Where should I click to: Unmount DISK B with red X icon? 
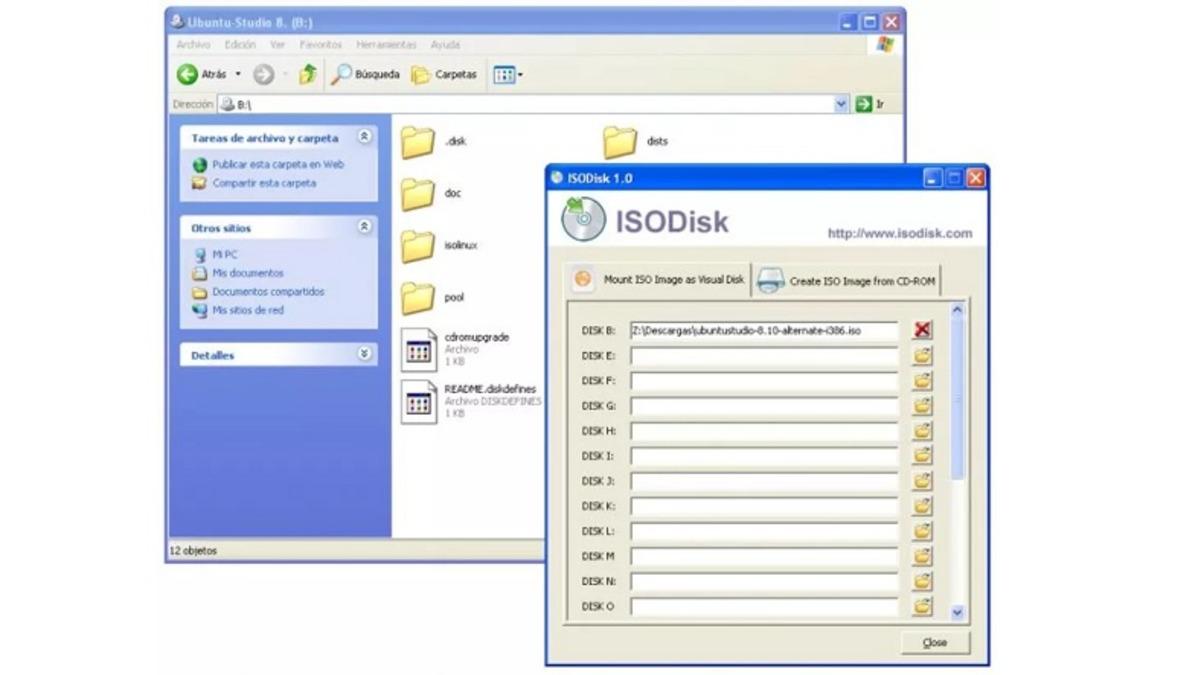pos(922,330)
